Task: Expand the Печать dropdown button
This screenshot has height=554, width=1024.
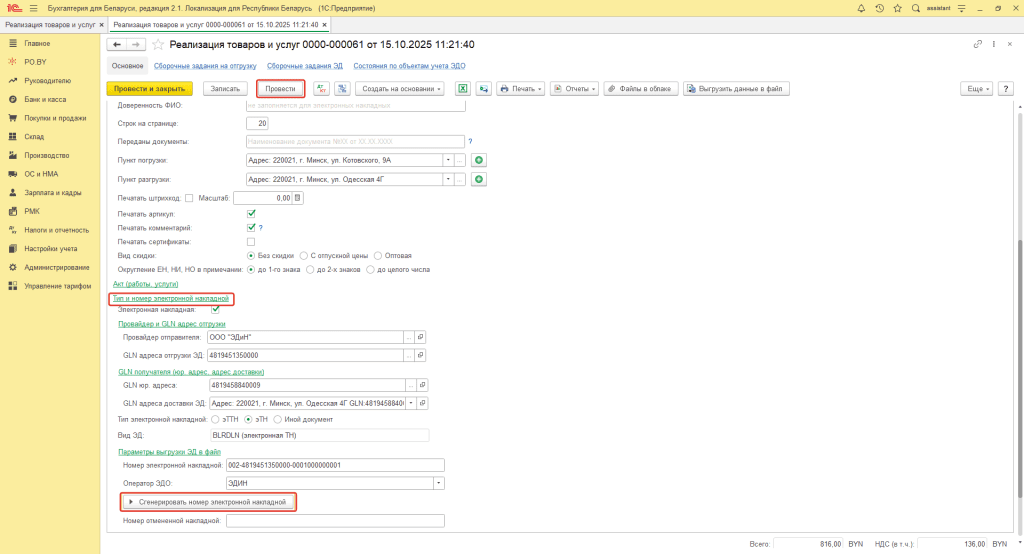Action: tap(521, 88)
